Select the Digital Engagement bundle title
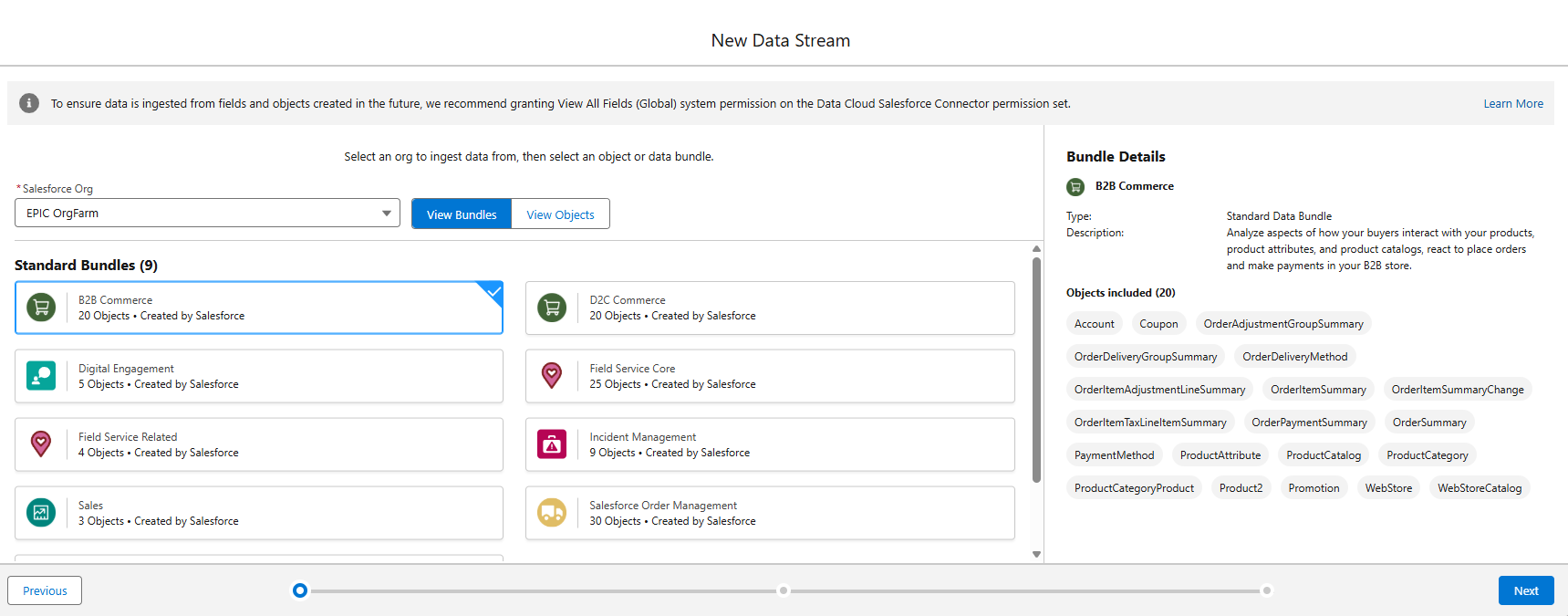The height and width of the screenshot is (616, 1568). [126, 369]
